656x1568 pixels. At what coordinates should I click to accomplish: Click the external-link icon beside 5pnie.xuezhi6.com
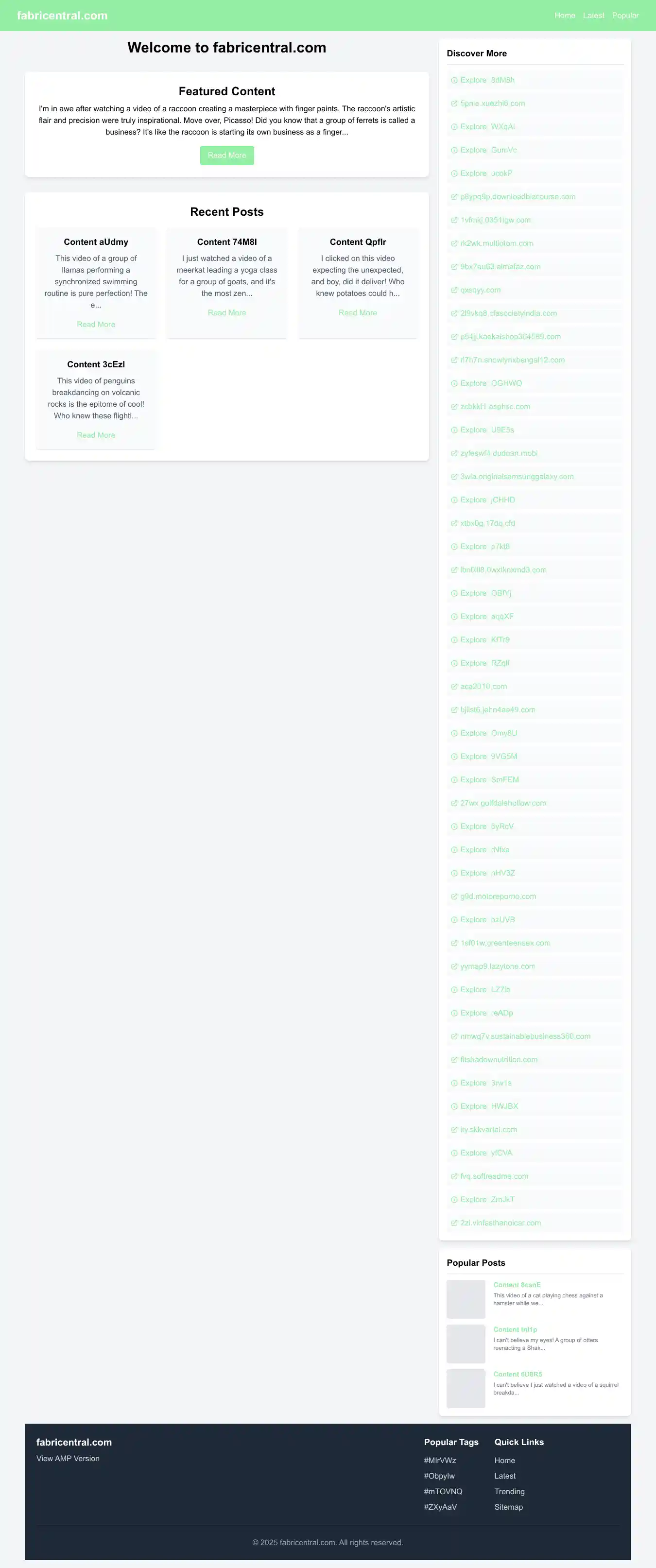click(x=454, y=103)
